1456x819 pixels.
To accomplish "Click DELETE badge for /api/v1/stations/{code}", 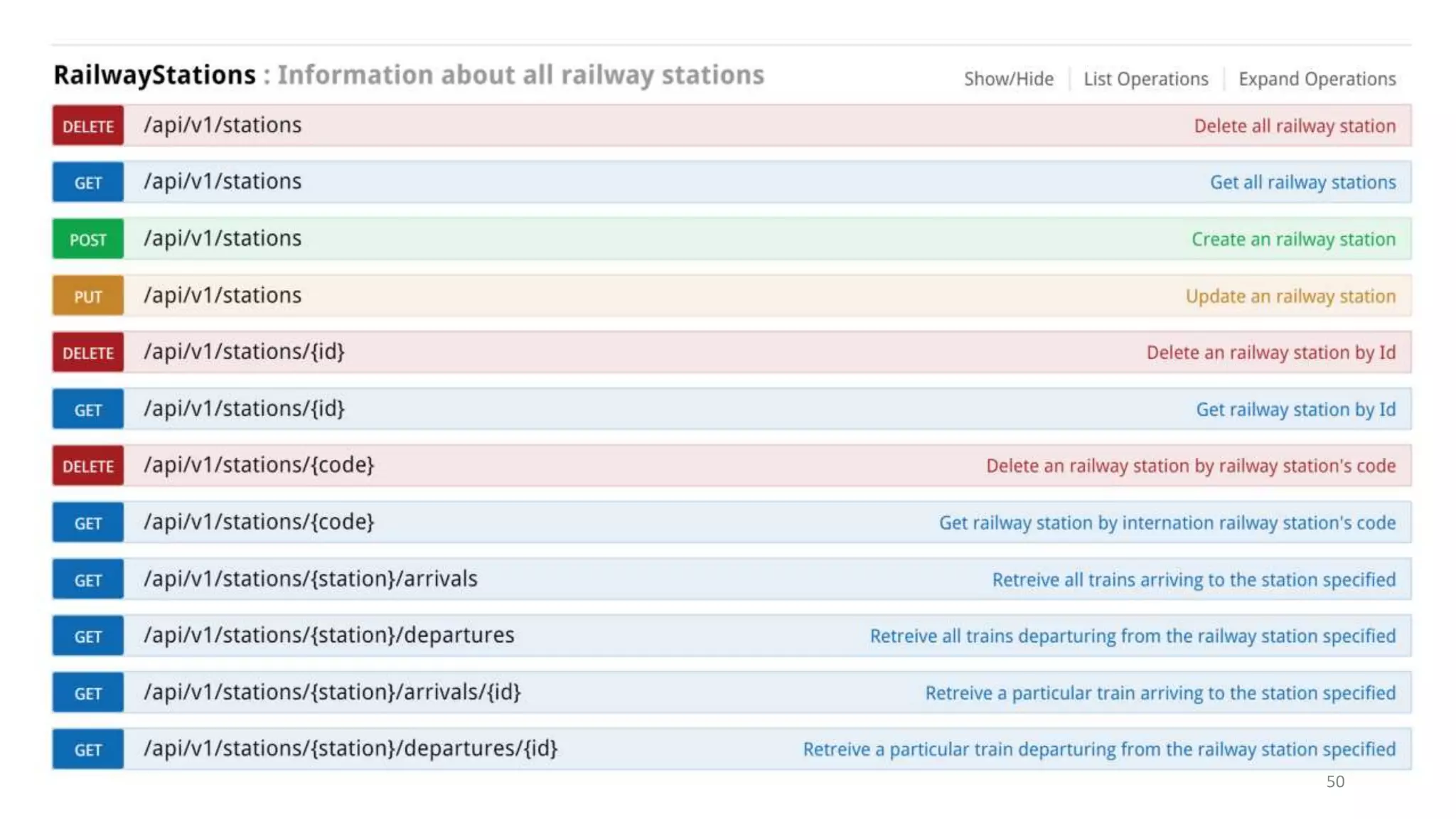I will coord(87,466).
